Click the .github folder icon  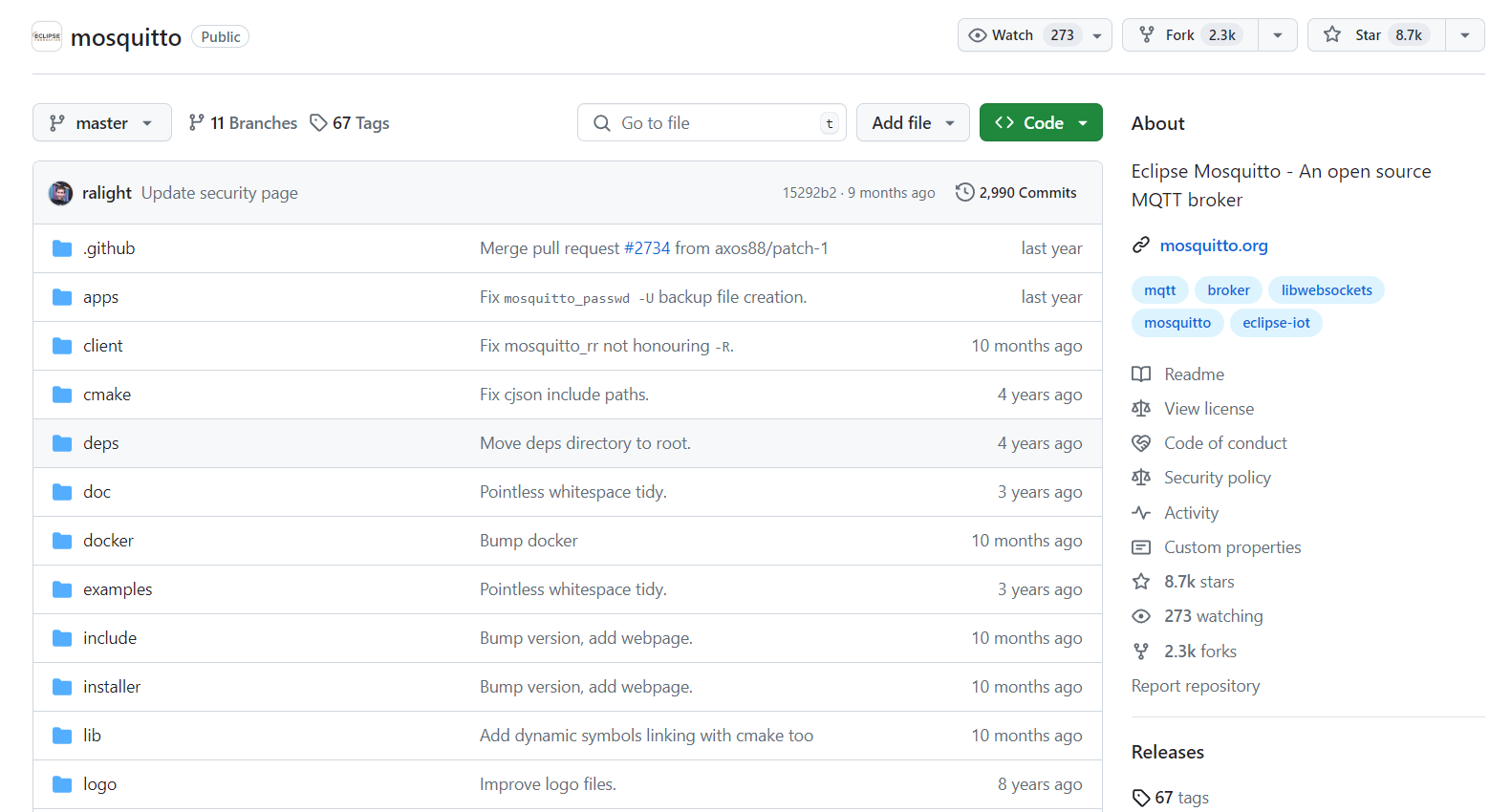click(x=62, y=248)
